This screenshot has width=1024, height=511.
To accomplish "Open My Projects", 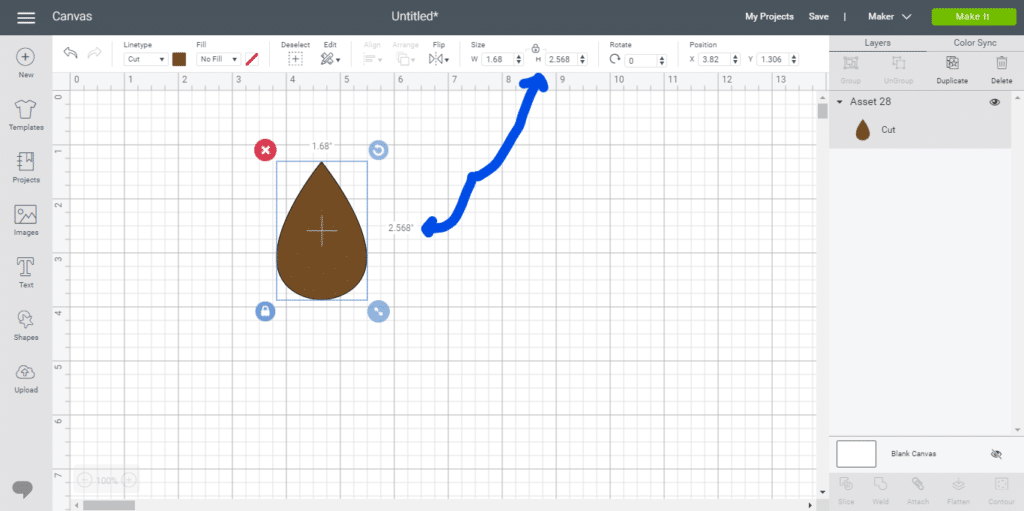I will point(769,17).
